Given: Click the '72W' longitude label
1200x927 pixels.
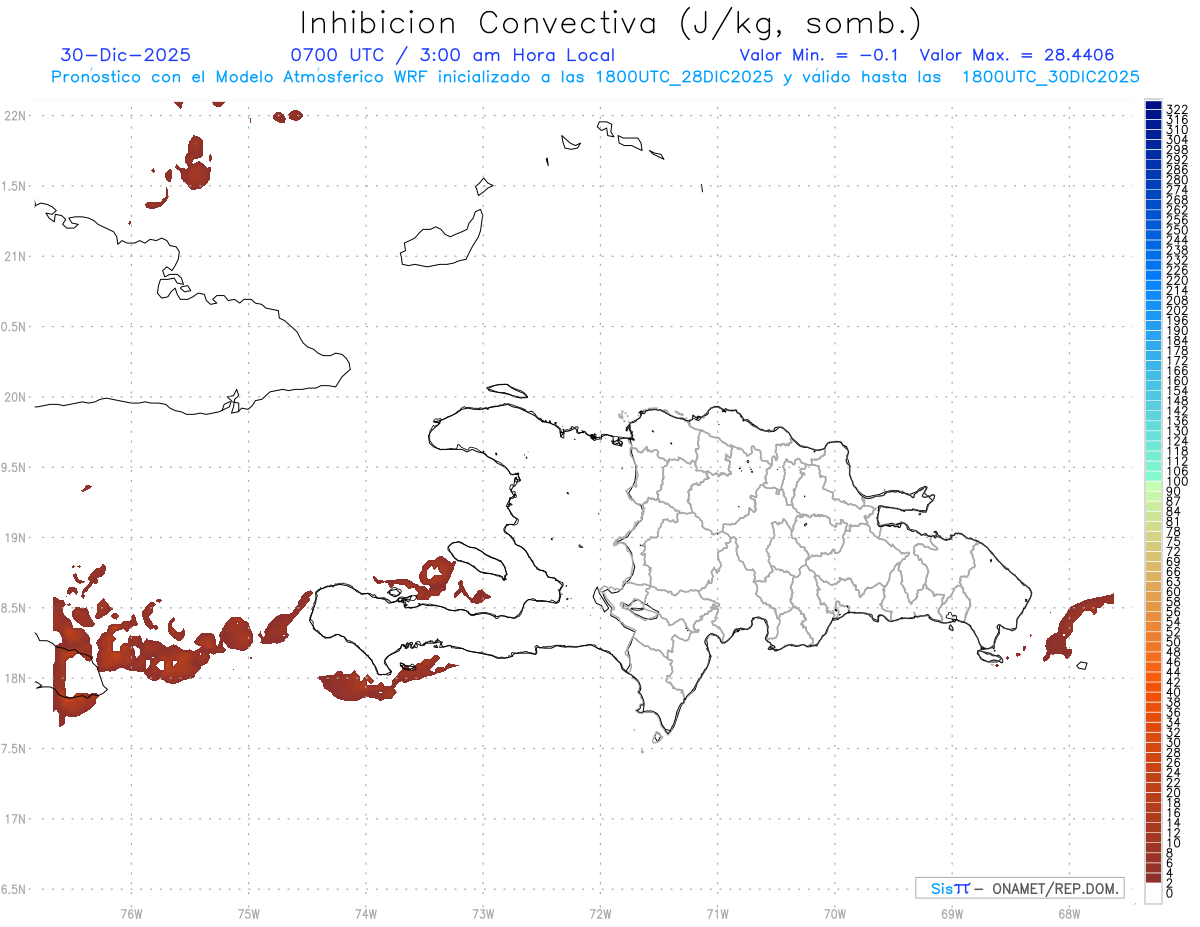Looking at the screenshot, I should pos(600,914).
